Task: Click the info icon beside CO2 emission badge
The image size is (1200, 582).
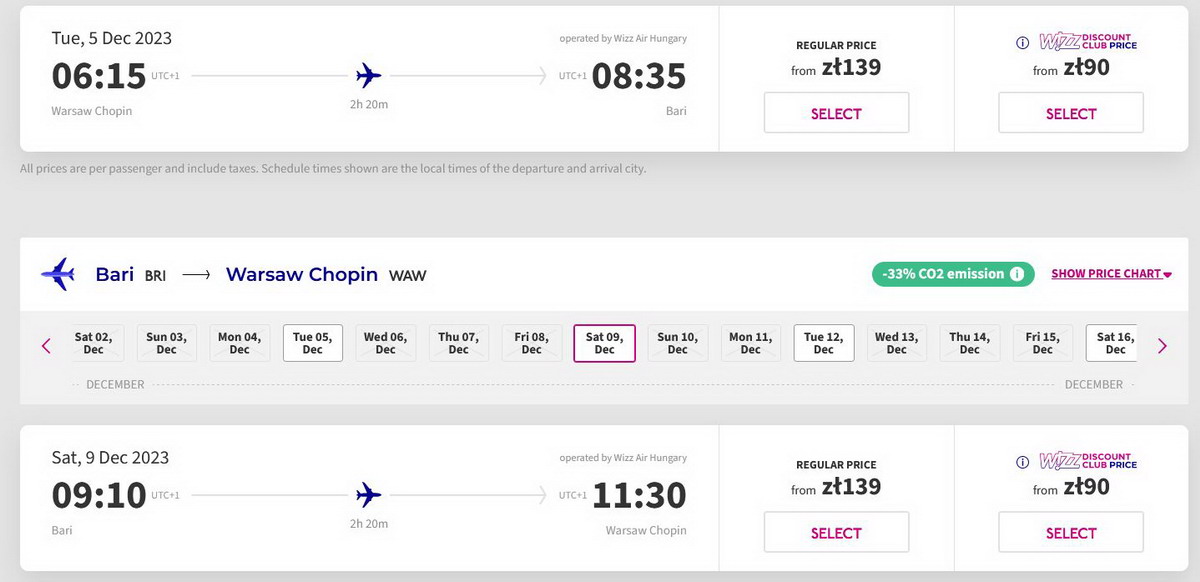Action: click(x=1017, y=274)
